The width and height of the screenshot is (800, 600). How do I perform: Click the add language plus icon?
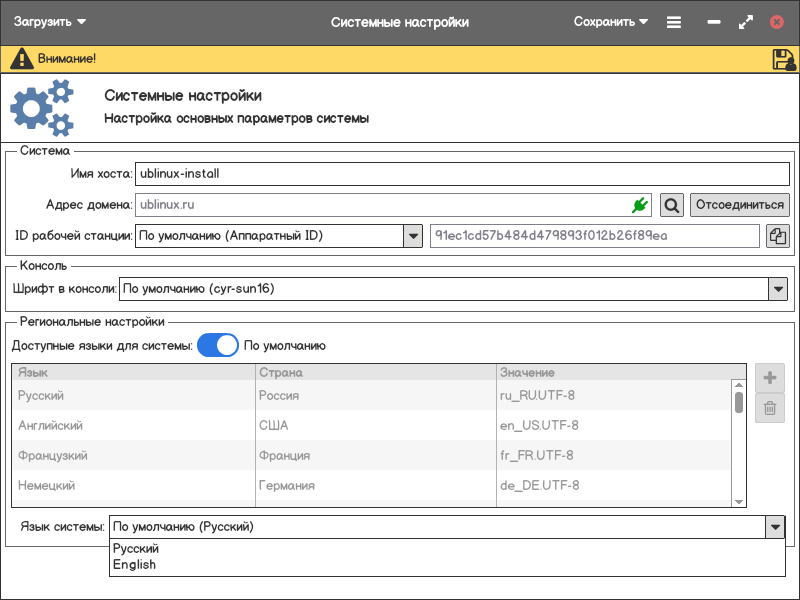coord(770,378)
